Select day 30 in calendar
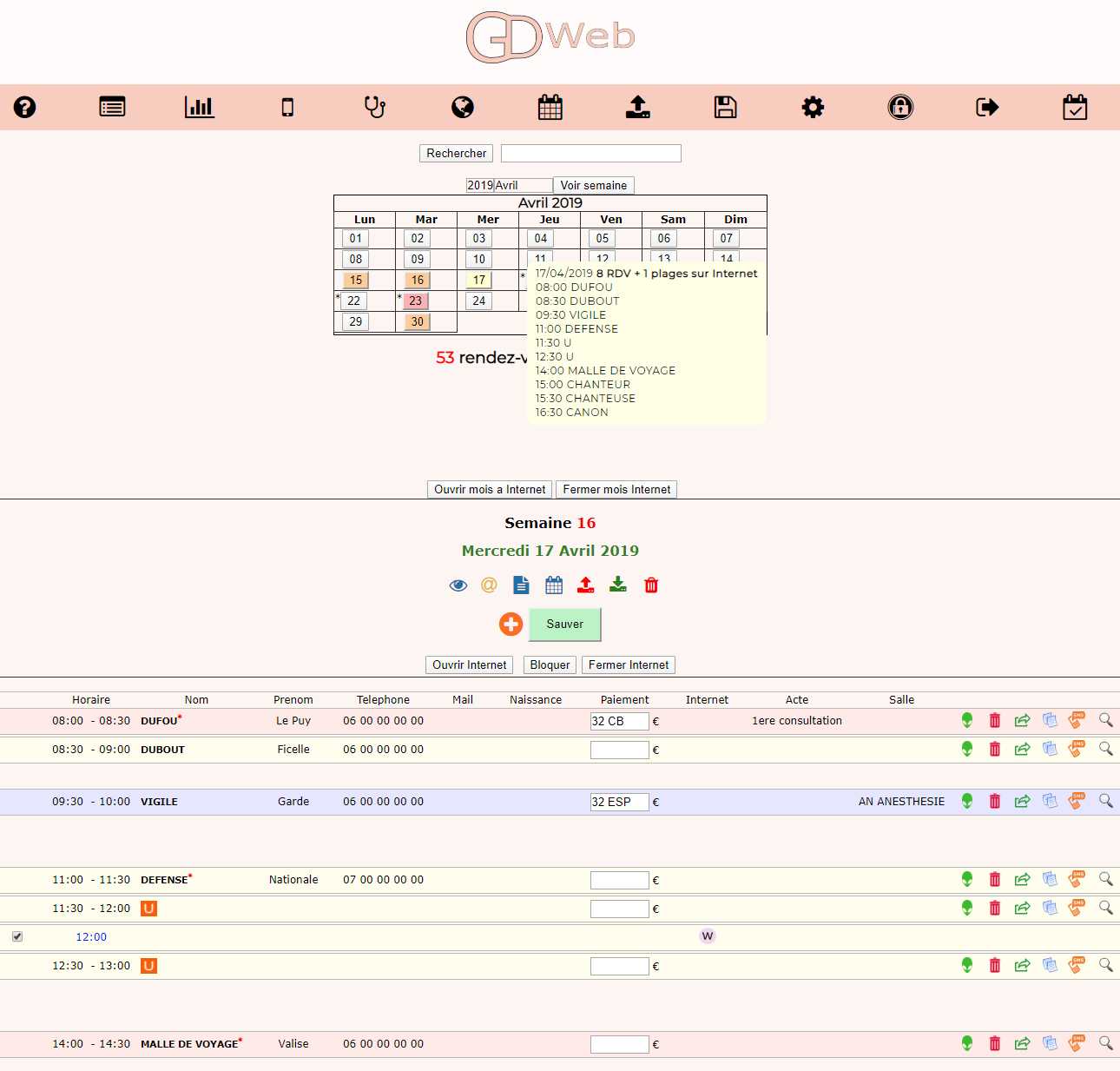1120x1071 pixels. tap(418, 321)
